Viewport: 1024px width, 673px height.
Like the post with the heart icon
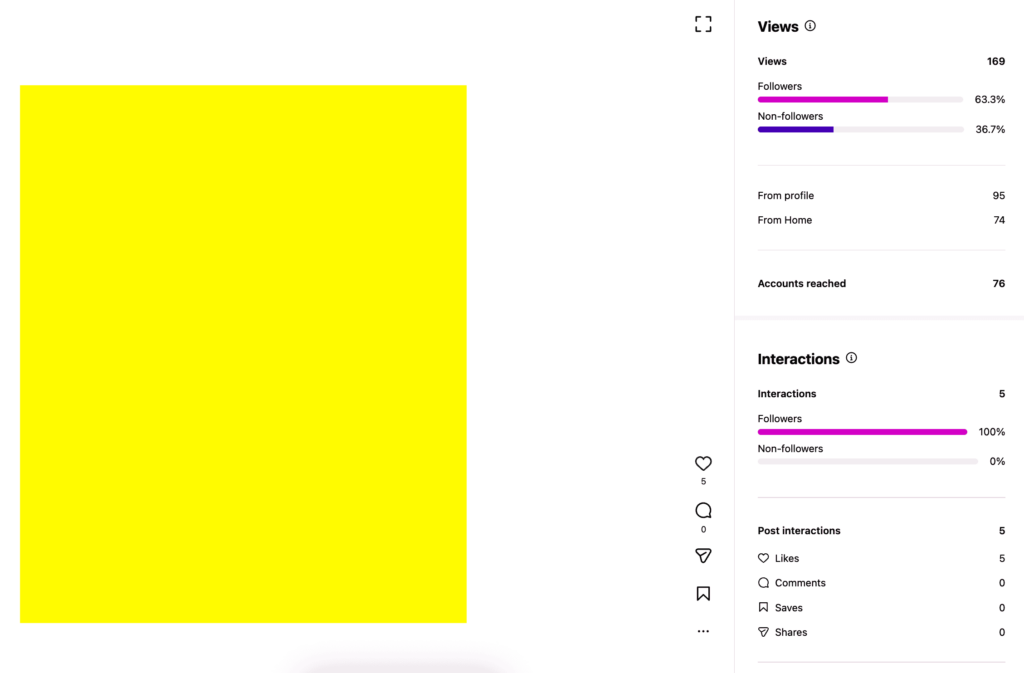point(703,464)
